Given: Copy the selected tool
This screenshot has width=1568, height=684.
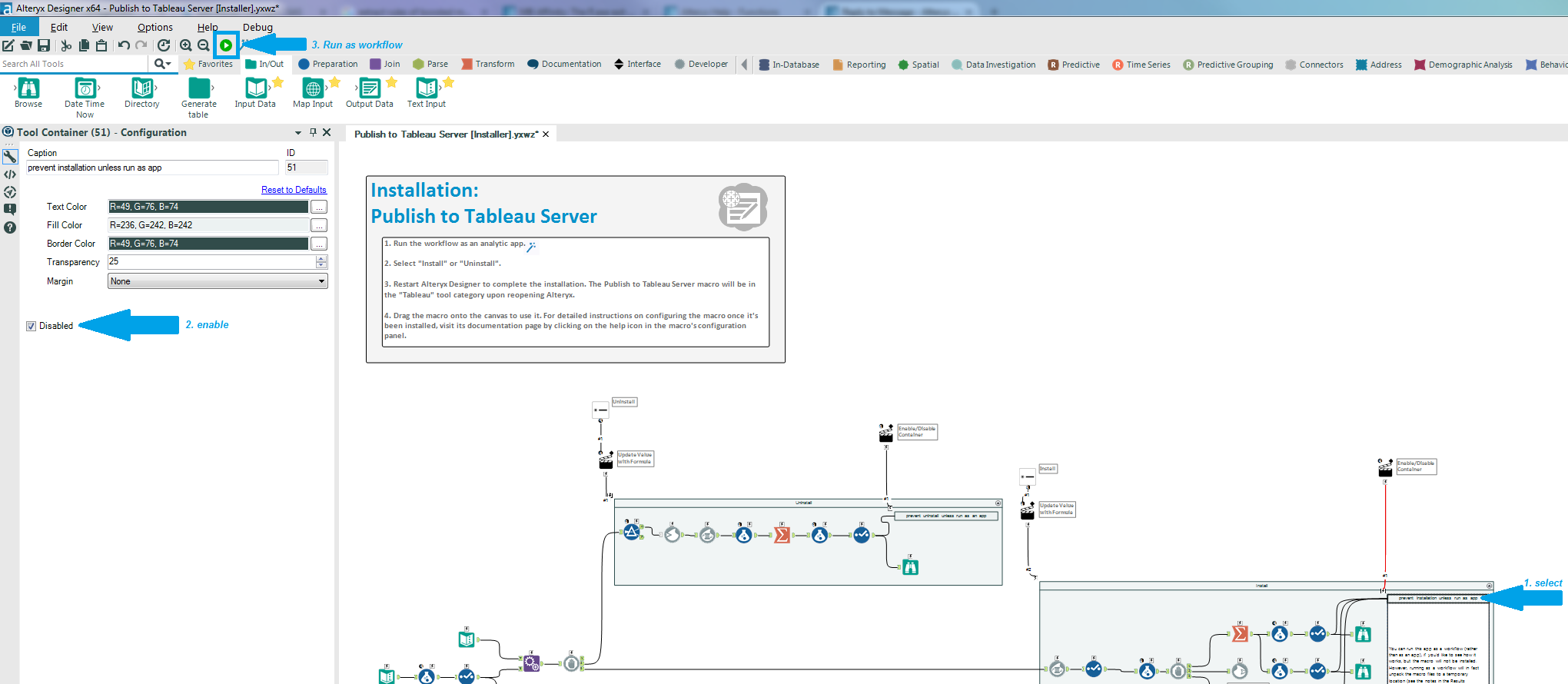Looking at the screenshot, I should point(84,45).
